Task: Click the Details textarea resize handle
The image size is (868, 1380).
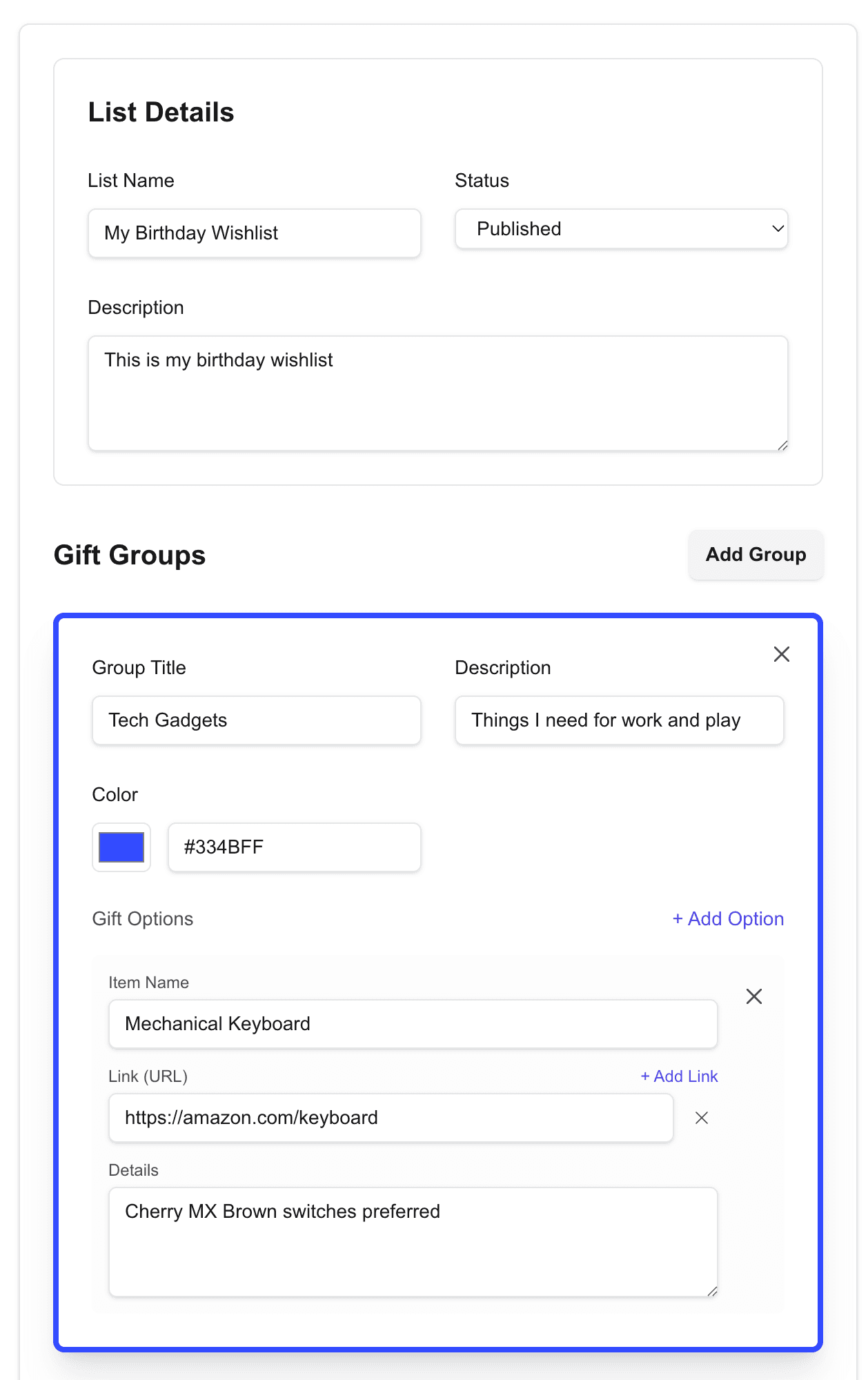Action: point(712,1292)
